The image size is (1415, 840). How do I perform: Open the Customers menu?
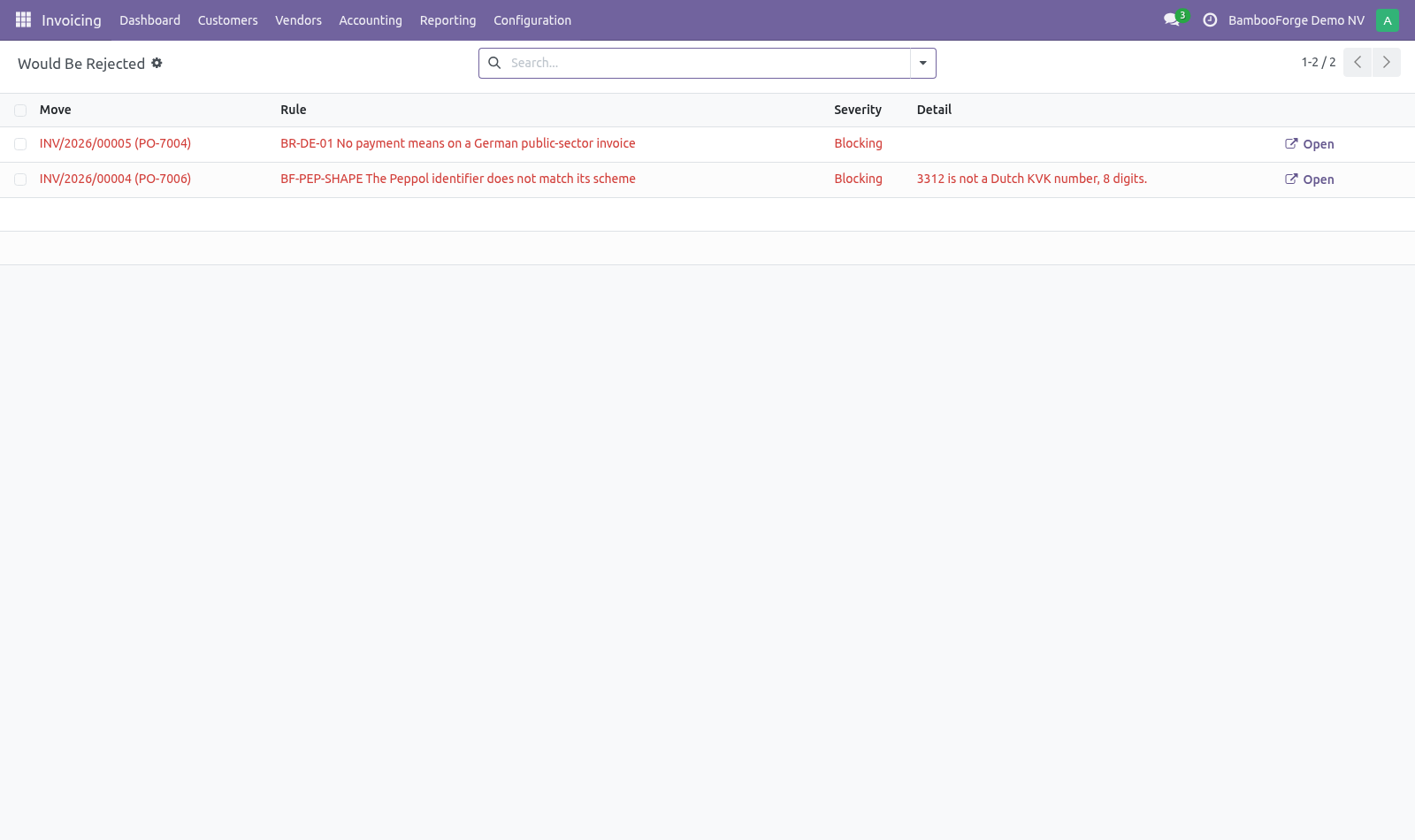point(228,20)
